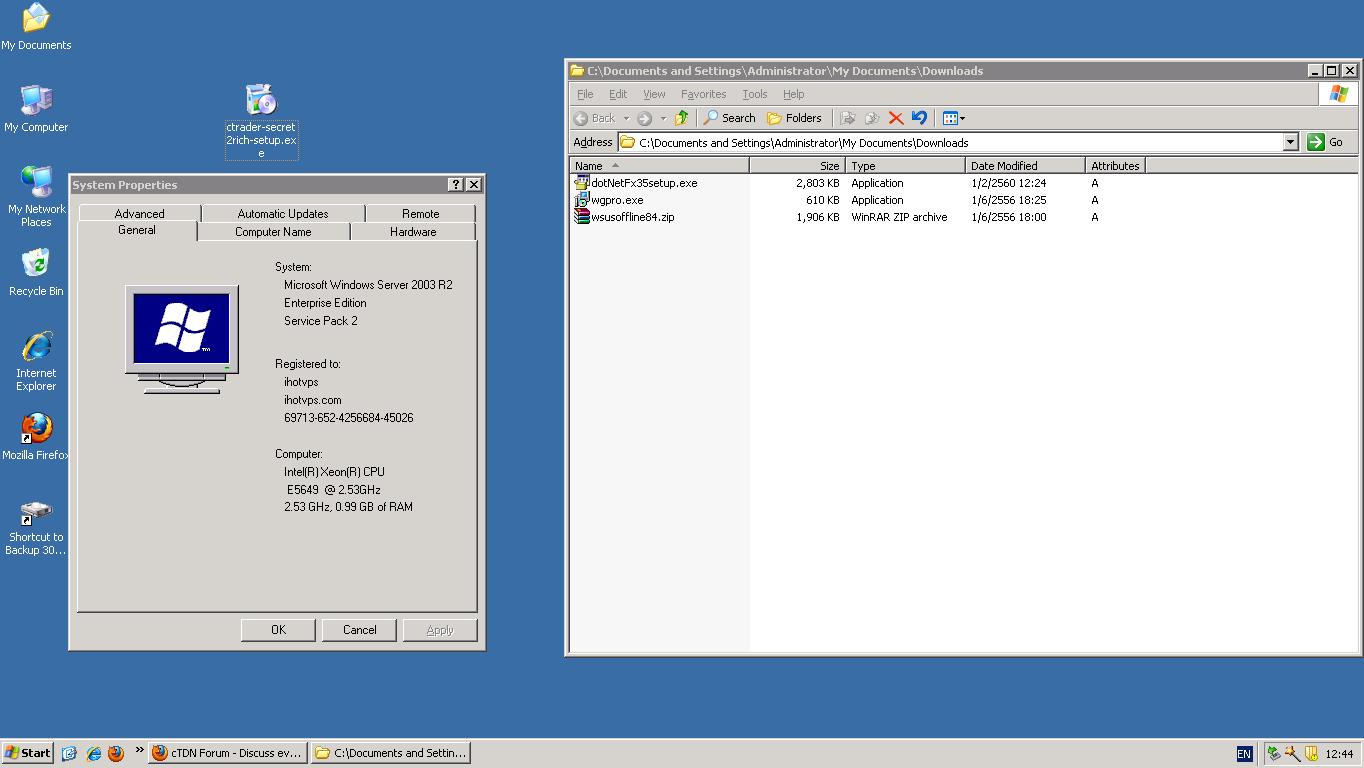Toggle the Folders pane button

tap(794, 118)
